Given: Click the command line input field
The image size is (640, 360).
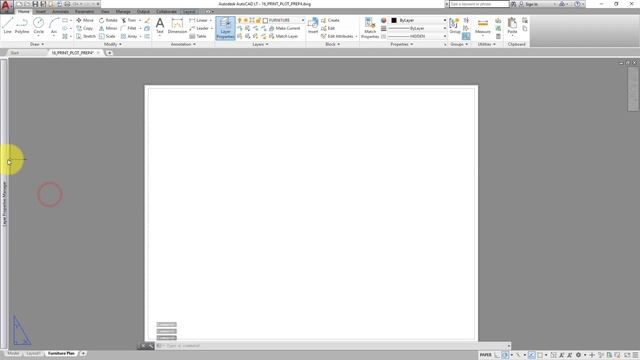Looking at the screenshot, I should pos(333,346).
